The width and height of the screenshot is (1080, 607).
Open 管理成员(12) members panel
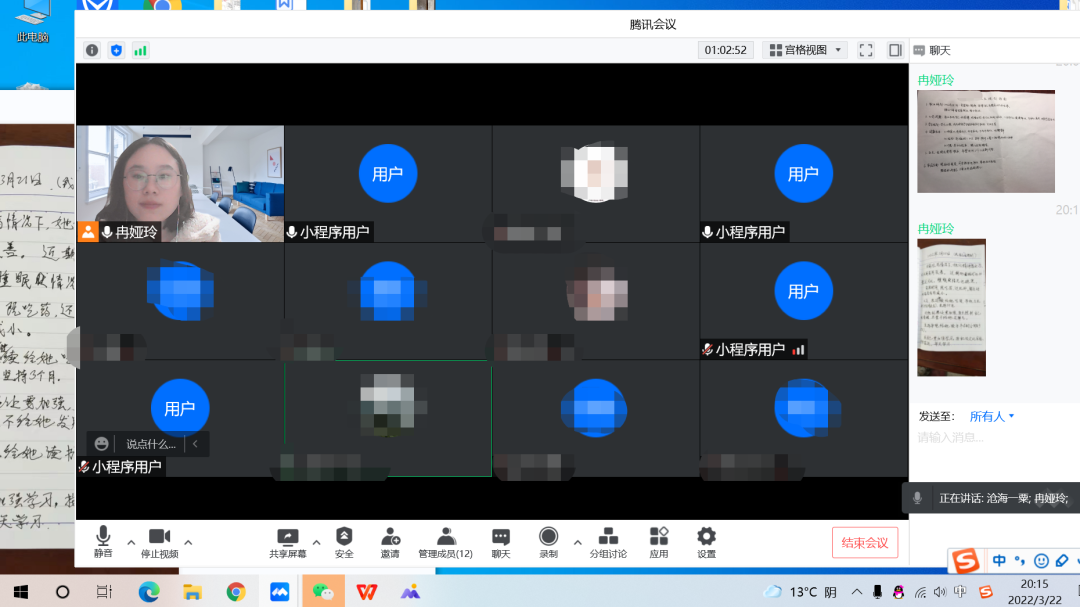point(446,542)
